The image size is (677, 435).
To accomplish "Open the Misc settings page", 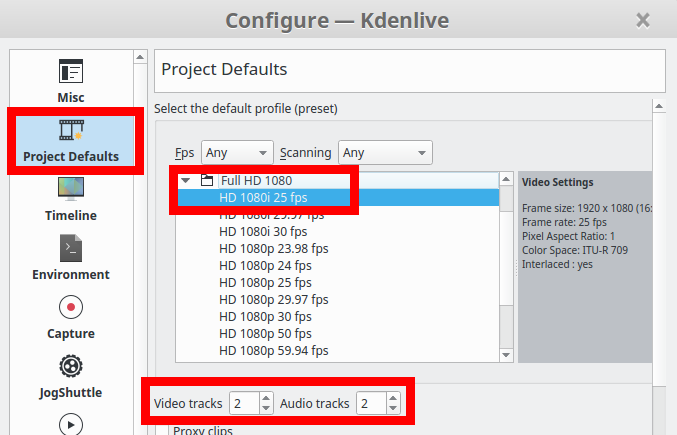I will 71,81.
